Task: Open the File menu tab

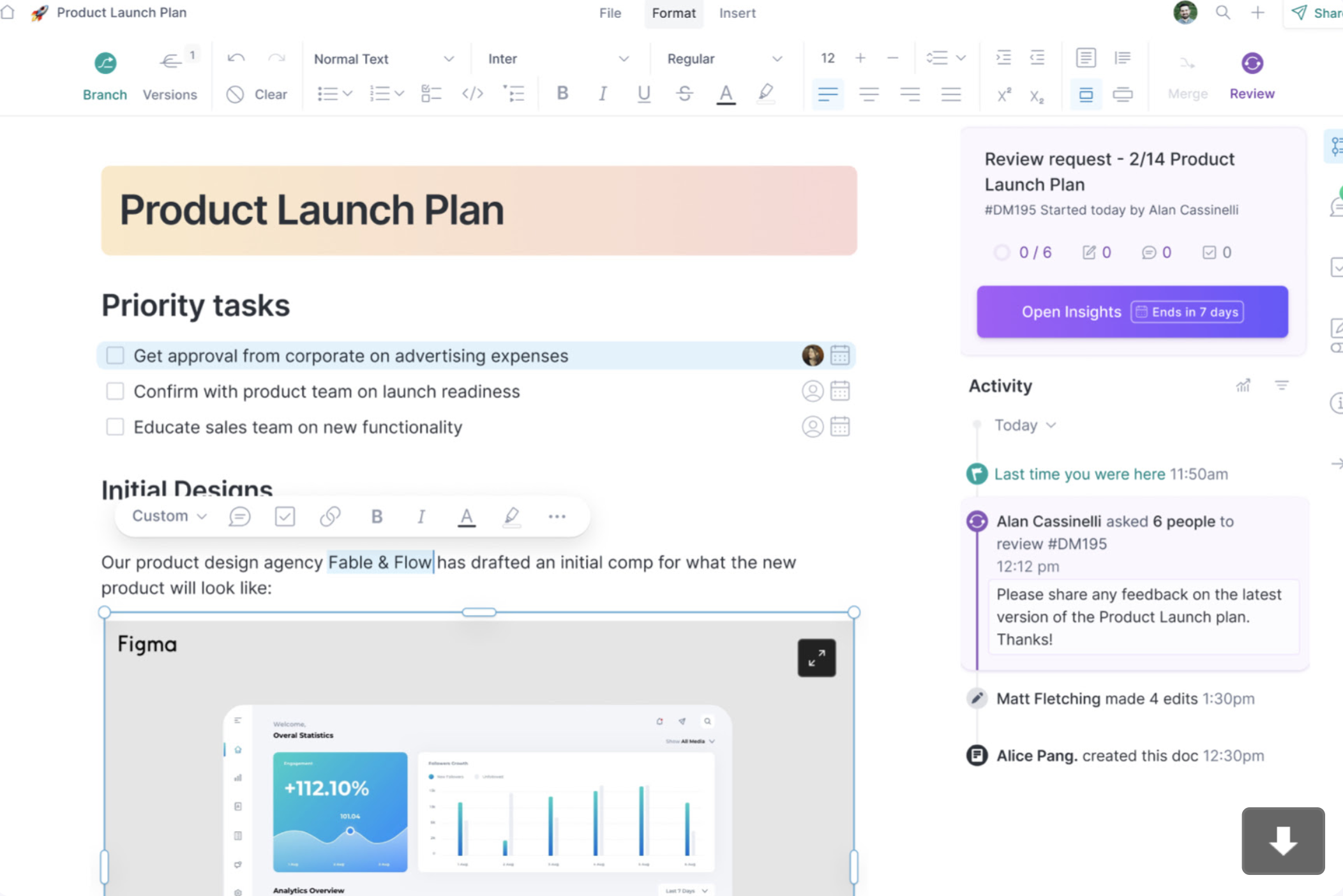Action: pos(610,13)
